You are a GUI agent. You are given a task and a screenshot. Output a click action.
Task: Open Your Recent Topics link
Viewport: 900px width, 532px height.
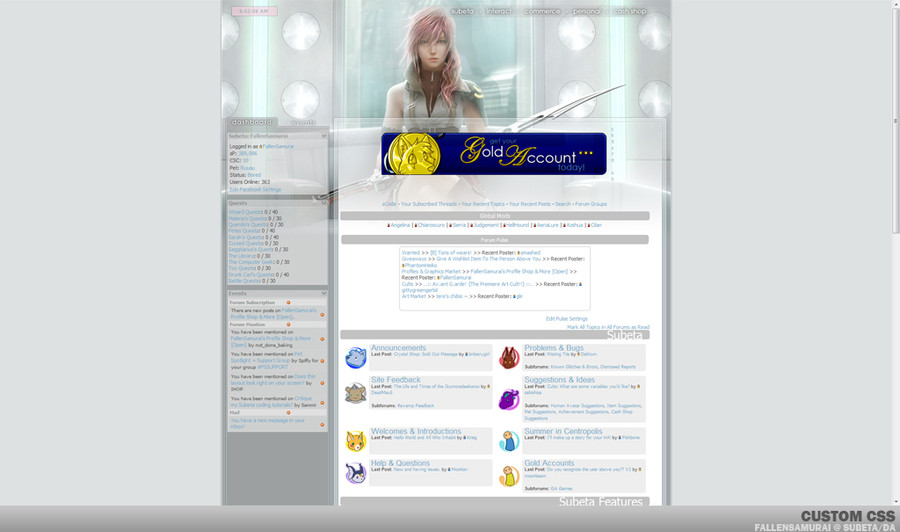point(483,204)
